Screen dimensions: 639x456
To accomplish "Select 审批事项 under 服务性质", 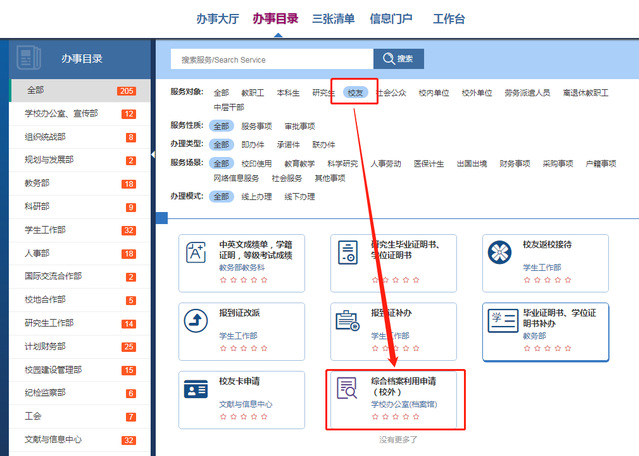I will point(300,126).
